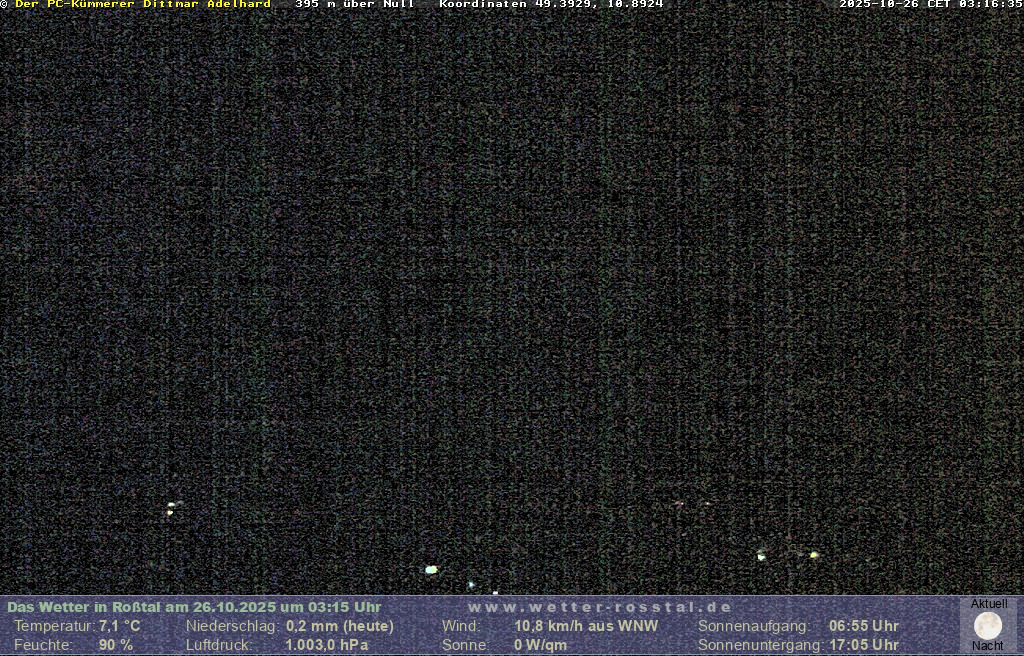This screenshot has height=656, width=1024.
Task: Click the Niederschlag value 0,2 mm (heute)
Action: pos(339,626)
